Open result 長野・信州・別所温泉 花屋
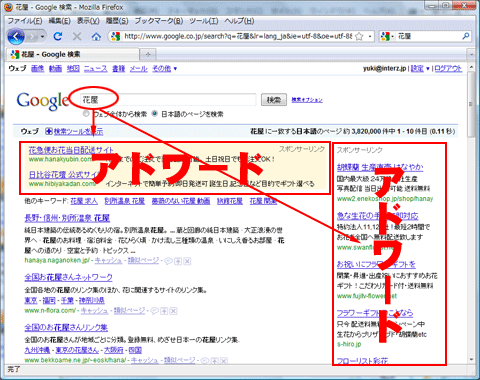The width and height of the screenshot is (480, 380). [67, 218]
